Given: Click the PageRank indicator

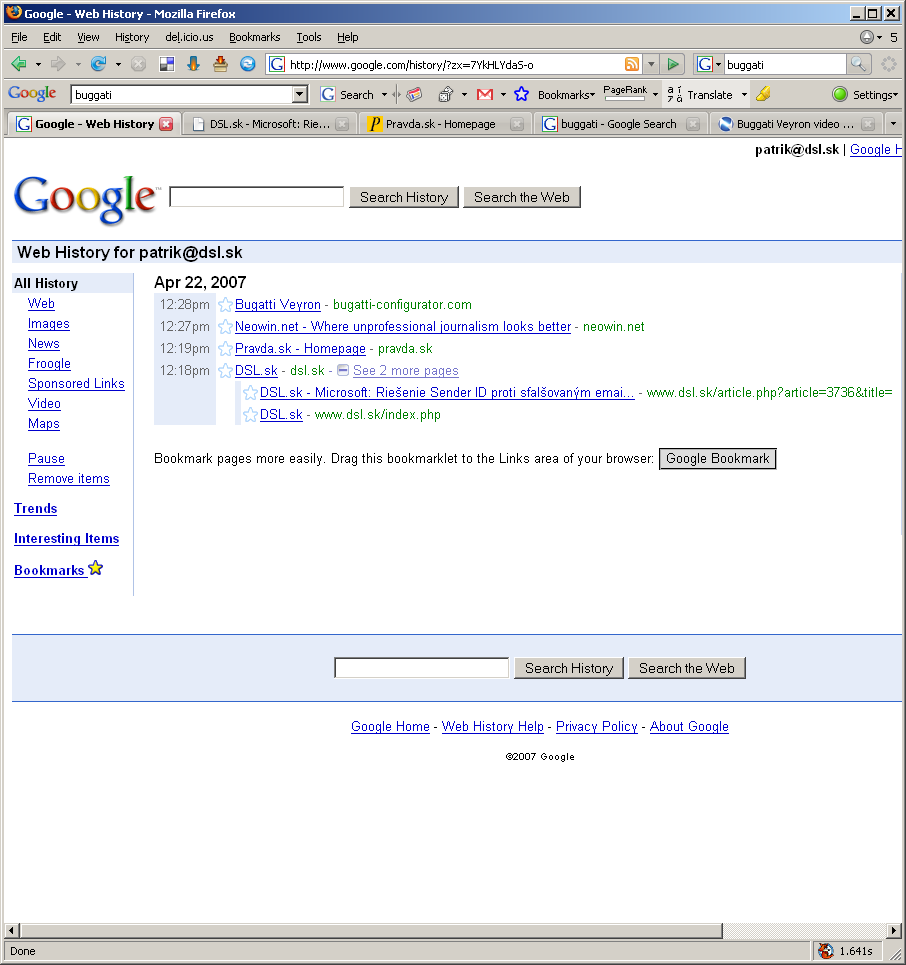Looking at the screenshot, I should tap(625, 92).
